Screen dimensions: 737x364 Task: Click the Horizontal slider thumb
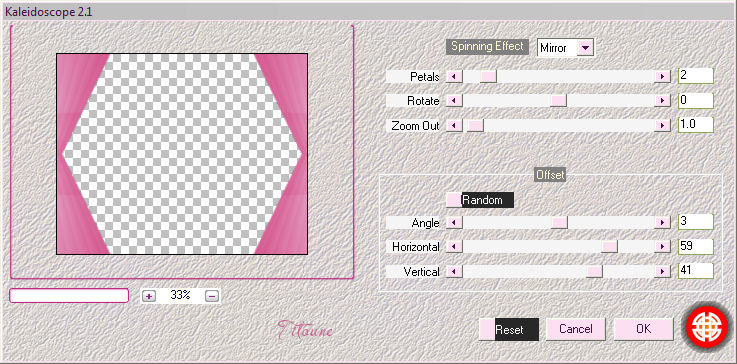tap(610, 246)
